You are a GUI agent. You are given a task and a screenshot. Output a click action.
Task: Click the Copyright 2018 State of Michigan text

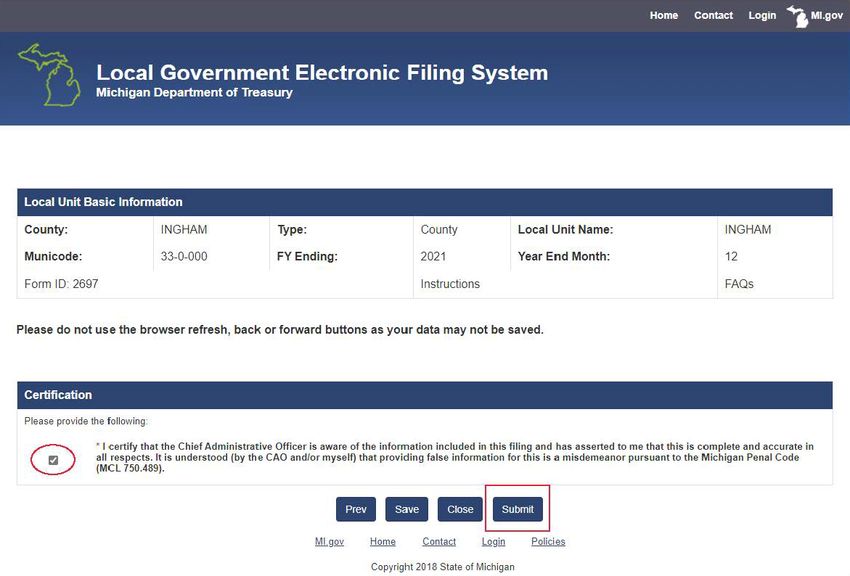pos(442,567)
